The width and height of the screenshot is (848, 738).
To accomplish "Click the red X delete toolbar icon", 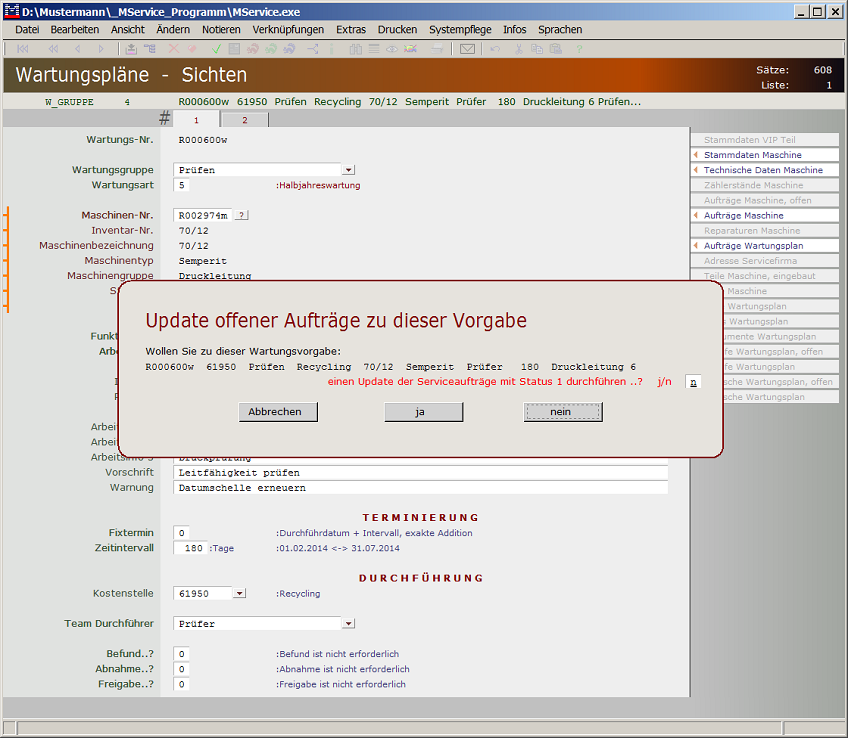I will click(x=175, y=49).
